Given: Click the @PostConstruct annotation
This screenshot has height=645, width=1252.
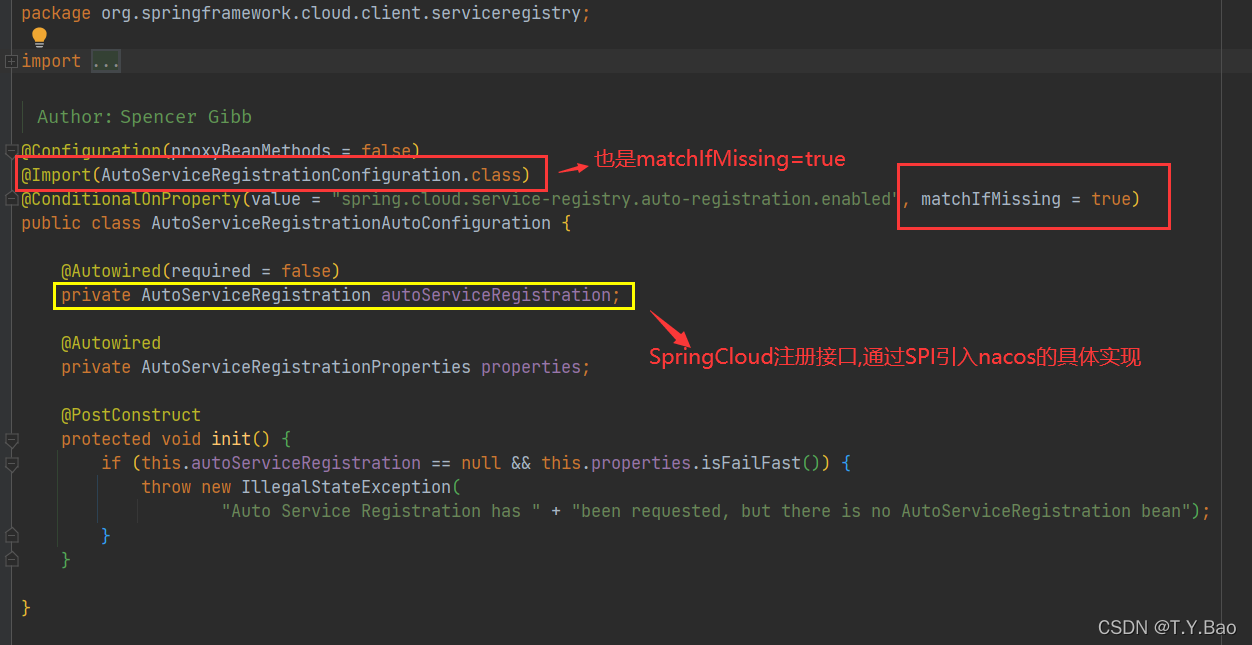Looking at the screenshot, I should [131, 415].
